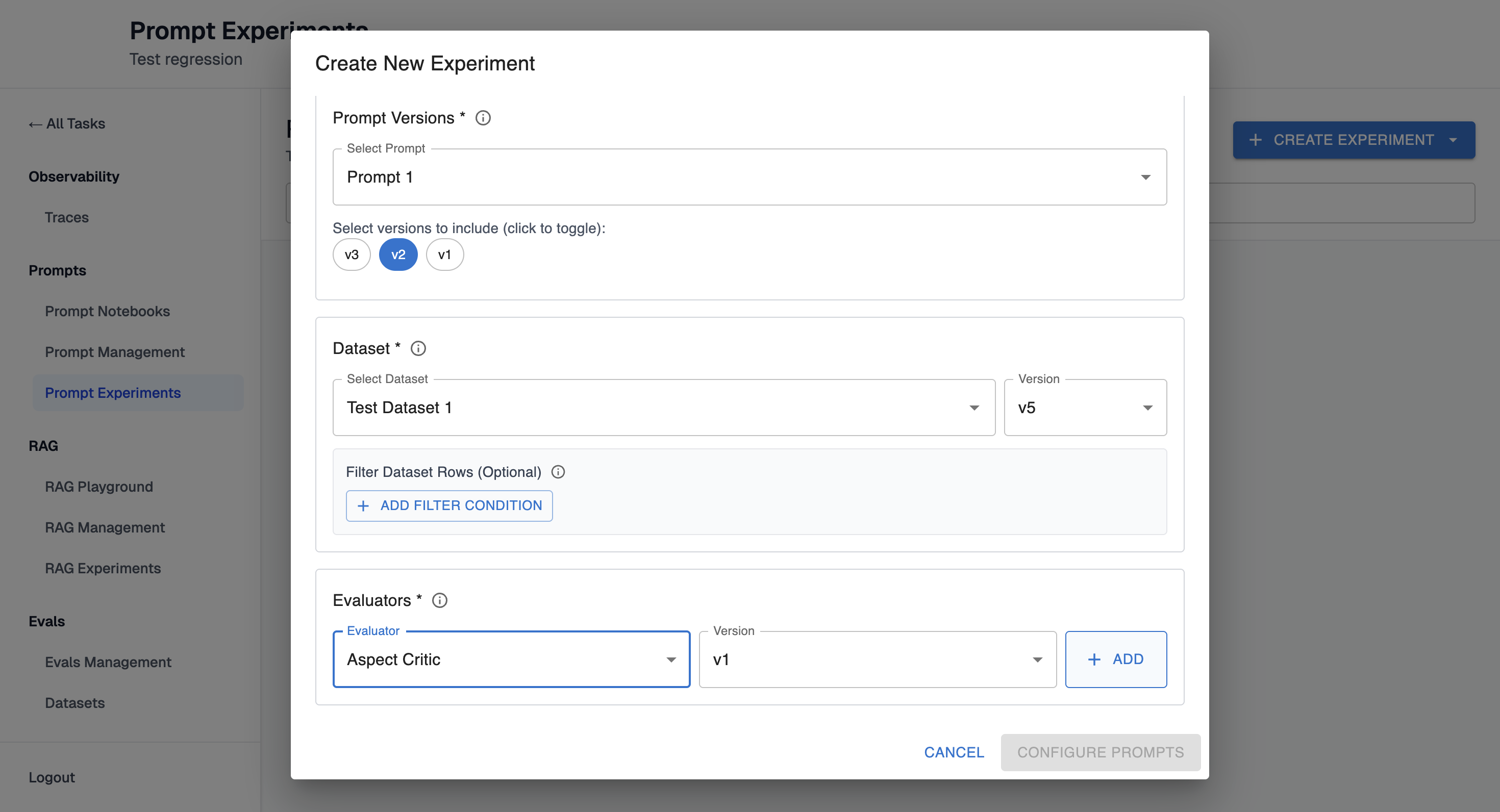
Task: Click the All Tasks back arrow
Action: [35, 124]
